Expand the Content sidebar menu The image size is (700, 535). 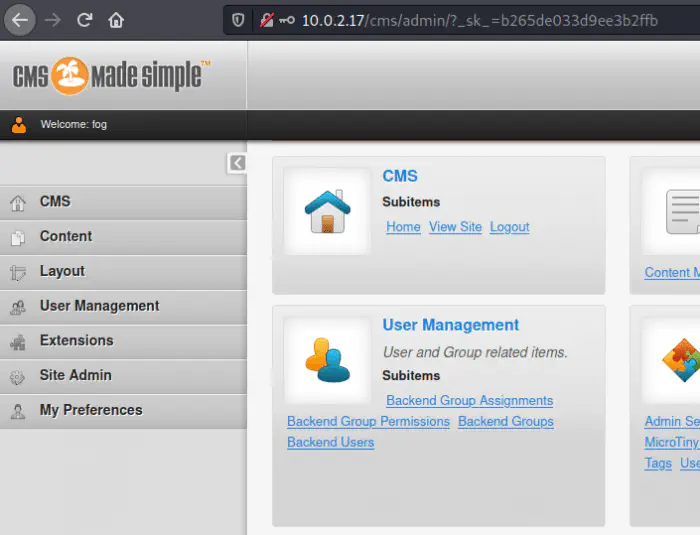pyautogui.click(x=66, y=236)
